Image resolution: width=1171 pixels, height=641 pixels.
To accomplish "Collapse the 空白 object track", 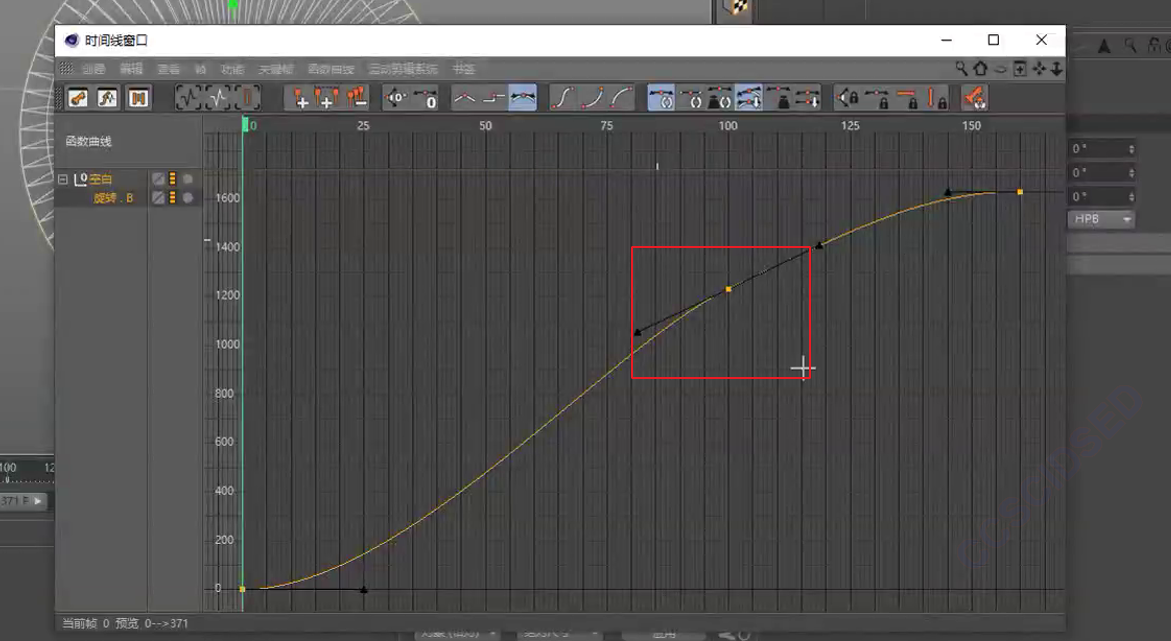I will [x=63, y=179].
